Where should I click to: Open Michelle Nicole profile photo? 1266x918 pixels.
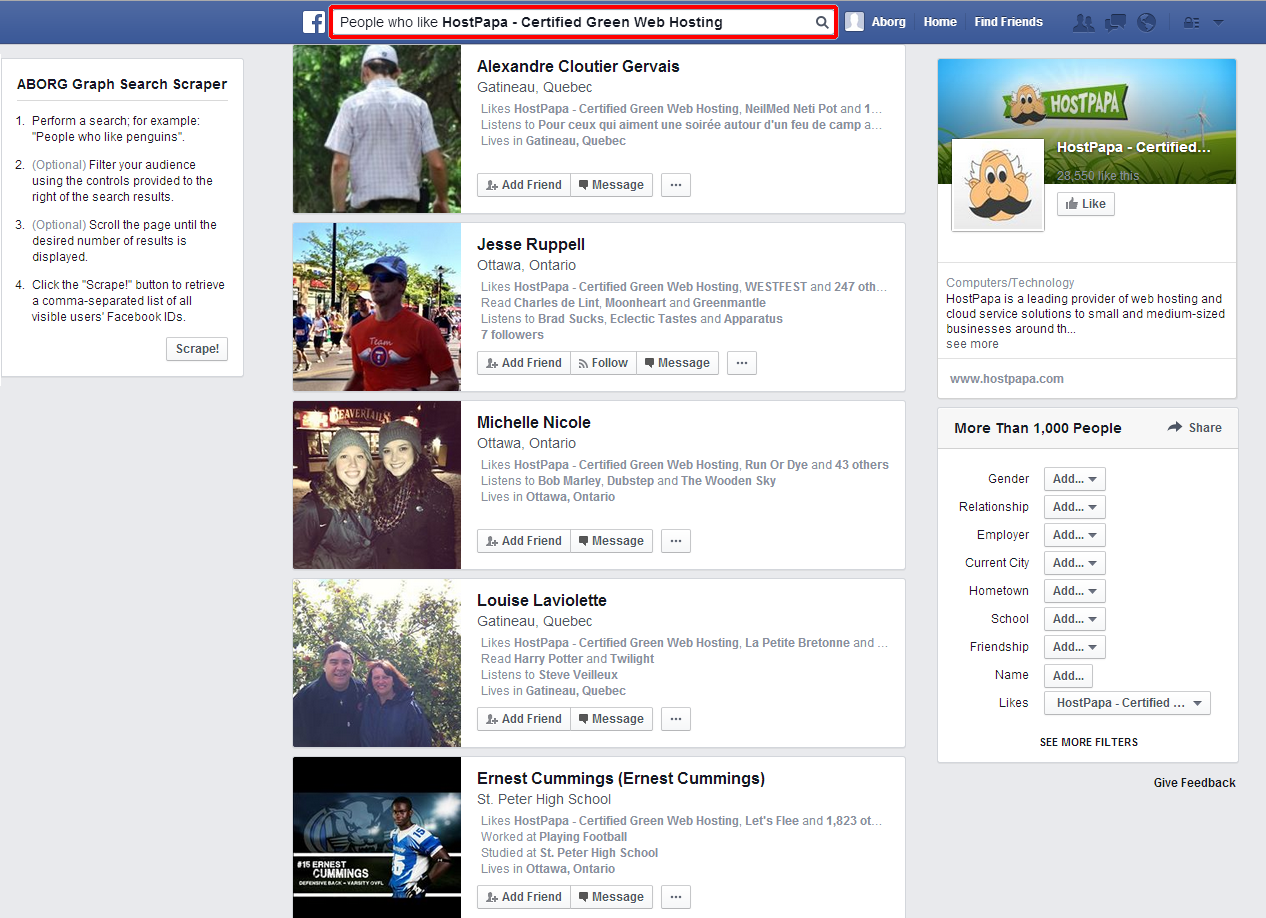(x=377, y=485)
